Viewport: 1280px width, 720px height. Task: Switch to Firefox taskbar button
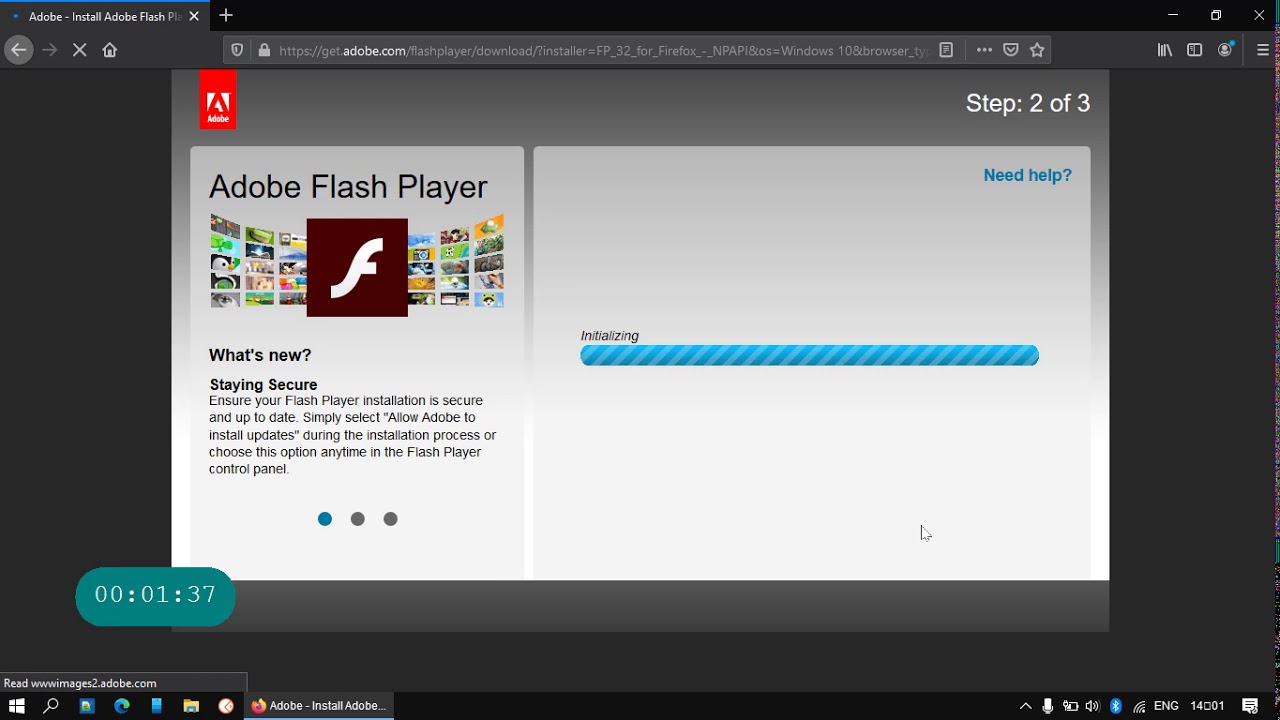[x=319, y=706]
